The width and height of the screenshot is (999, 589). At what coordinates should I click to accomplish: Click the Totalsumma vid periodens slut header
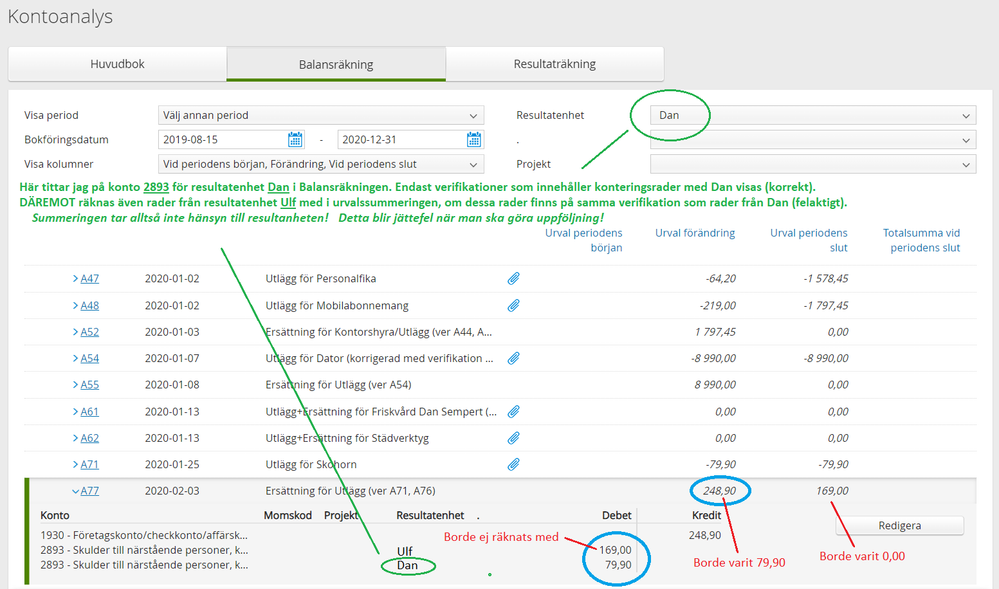coord(921,240)
